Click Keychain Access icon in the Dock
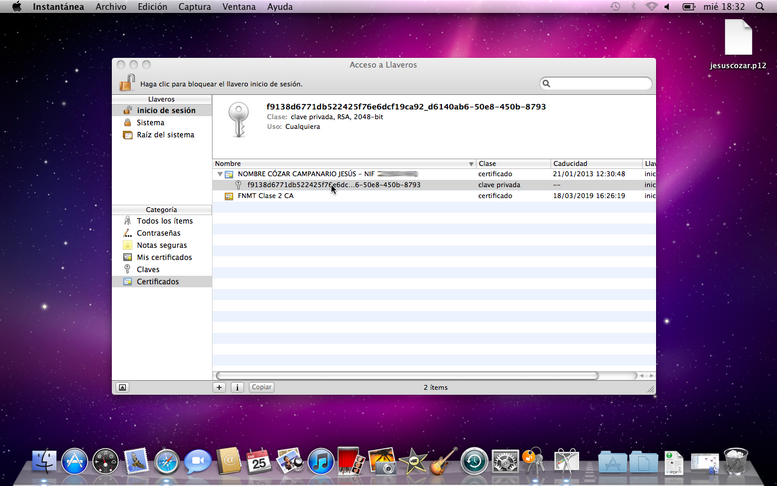This screenshot has height=486, width=777. (x=534, y=461)
